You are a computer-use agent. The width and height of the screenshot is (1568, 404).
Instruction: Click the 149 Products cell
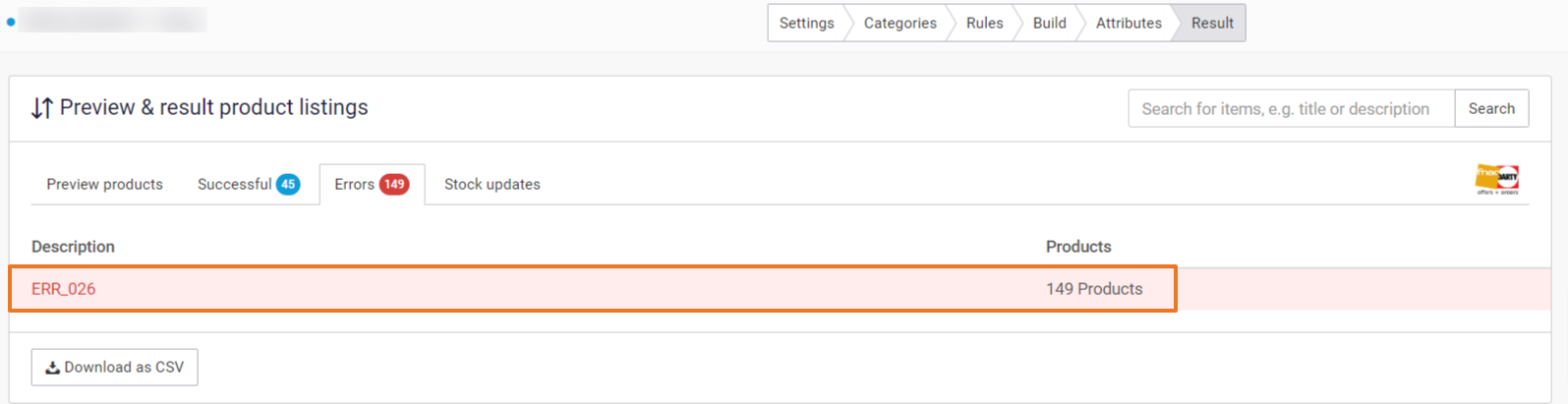click(1094, 289)
